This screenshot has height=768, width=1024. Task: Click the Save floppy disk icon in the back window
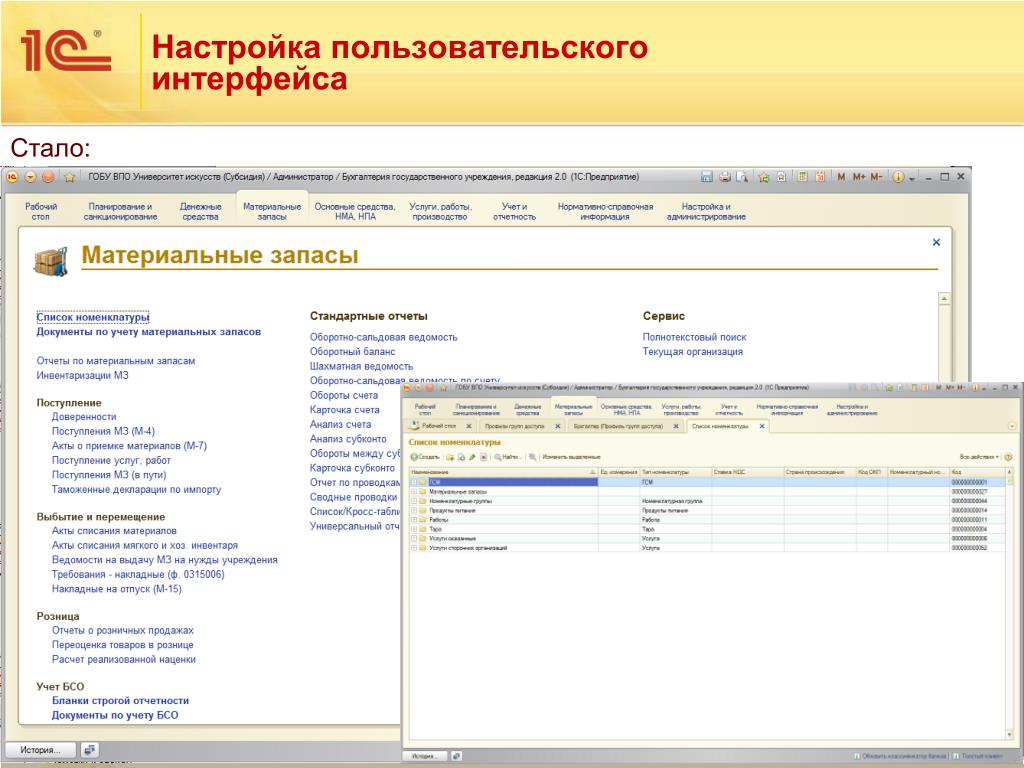707,177
